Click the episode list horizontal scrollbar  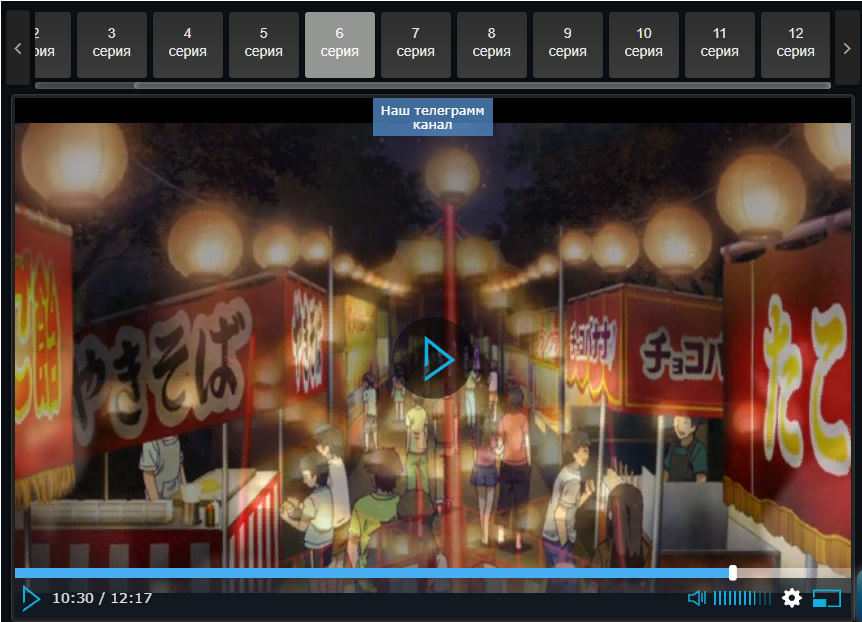point(480,86)
